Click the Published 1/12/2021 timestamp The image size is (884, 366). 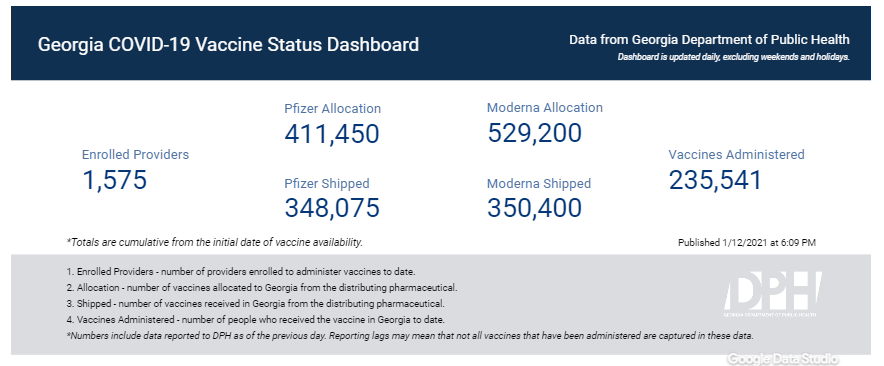[x=747, y=243]
